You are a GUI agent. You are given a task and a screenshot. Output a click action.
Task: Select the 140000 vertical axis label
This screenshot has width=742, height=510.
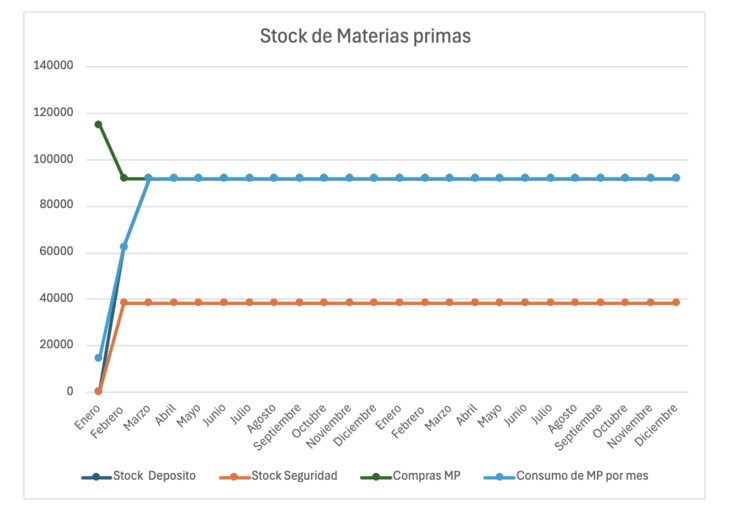click(52, 66)
